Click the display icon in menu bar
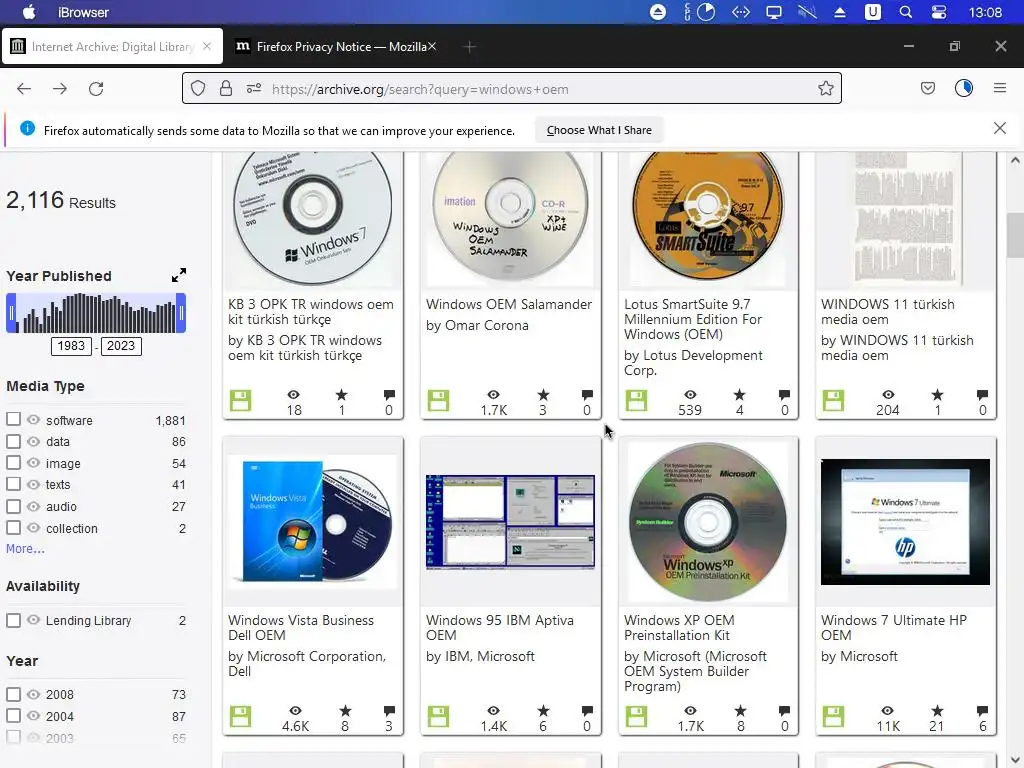 coord(774,12)
